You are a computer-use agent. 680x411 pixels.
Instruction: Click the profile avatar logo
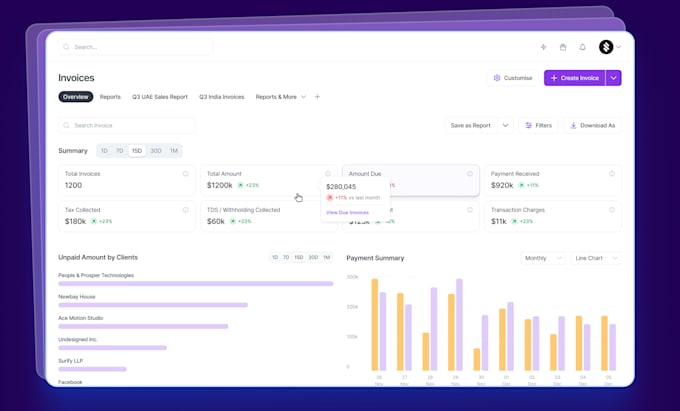tap(606, 47)
